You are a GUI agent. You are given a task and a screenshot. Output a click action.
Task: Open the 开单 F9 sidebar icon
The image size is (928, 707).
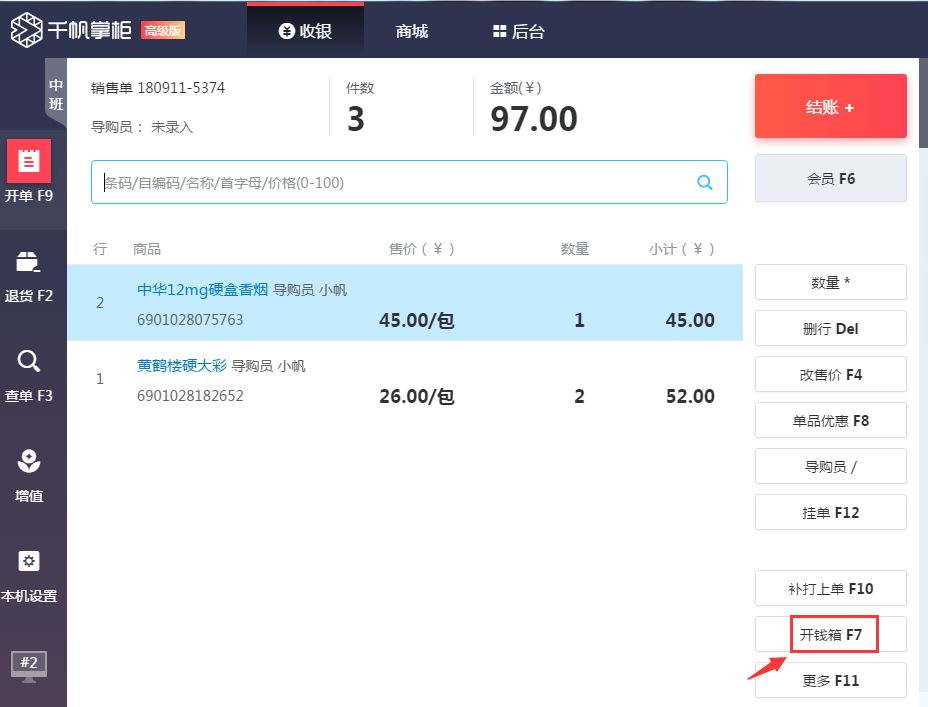[x=28, y=161]
